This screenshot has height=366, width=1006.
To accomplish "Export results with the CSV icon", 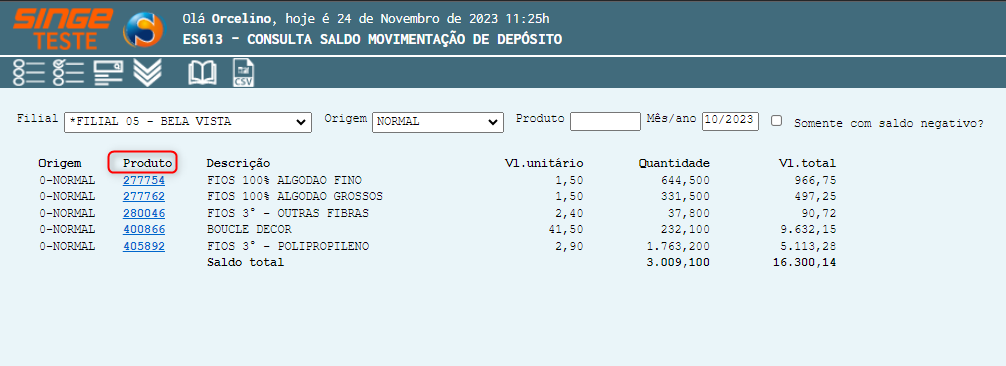I will (243, 73).
